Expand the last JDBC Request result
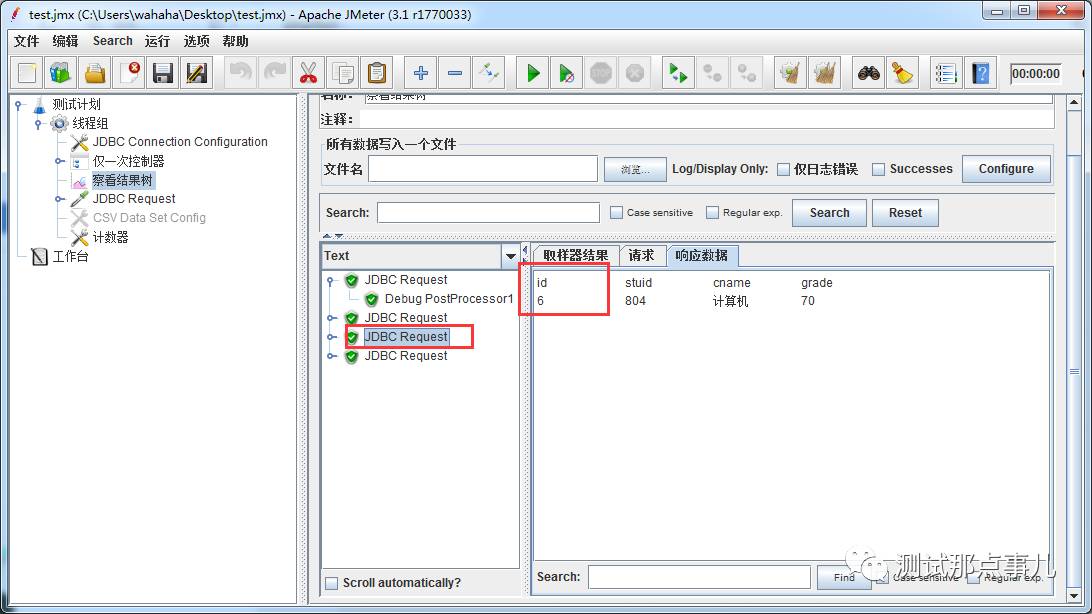Image resolution: width=1092 pixels, height=614 pixels. [x=332, y=356]
